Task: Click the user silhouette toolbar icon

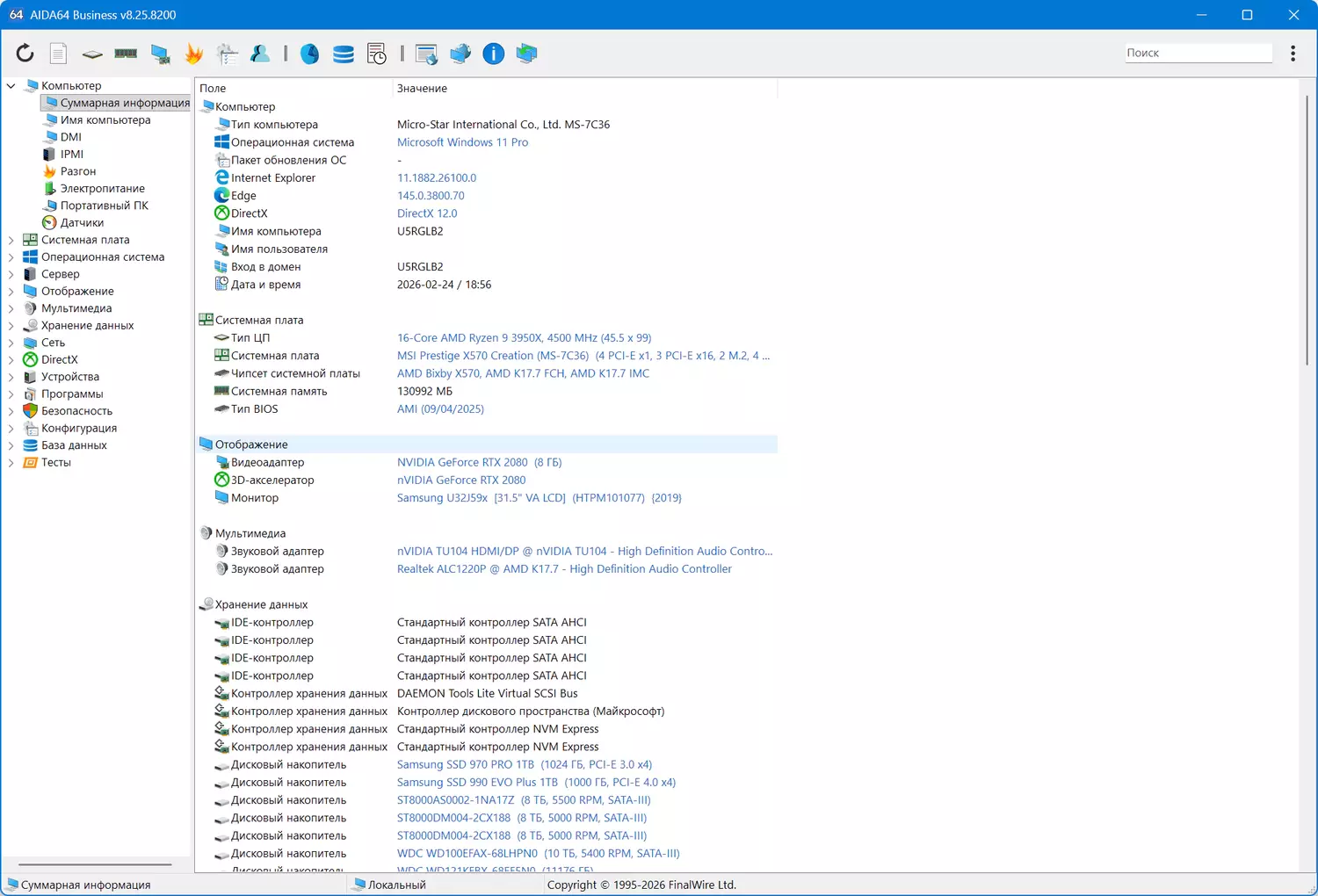Action: tap(260, 54)
